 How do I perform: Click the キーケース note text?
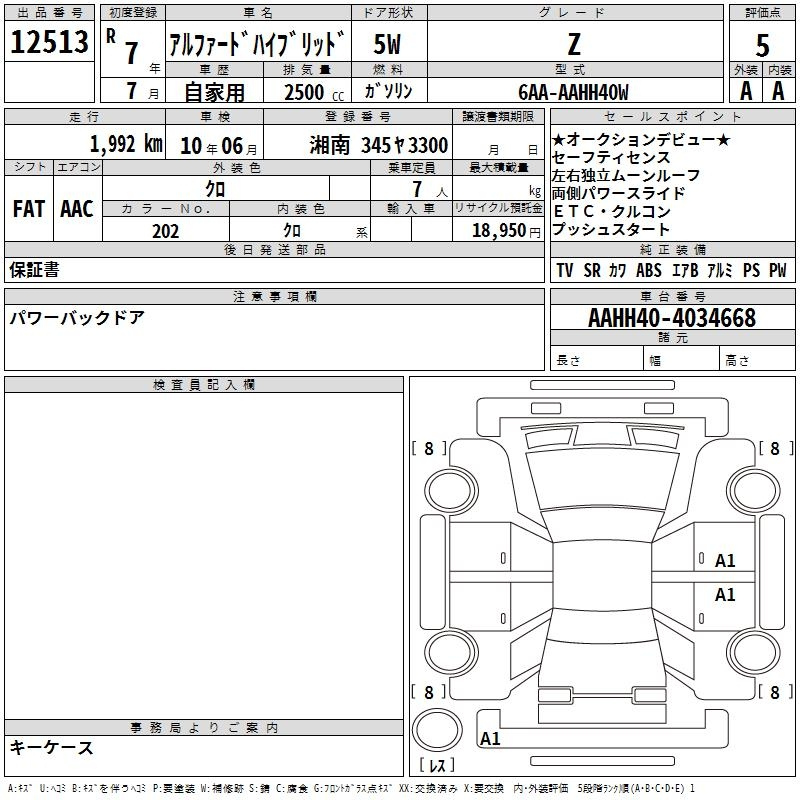[x=52, y=748]
